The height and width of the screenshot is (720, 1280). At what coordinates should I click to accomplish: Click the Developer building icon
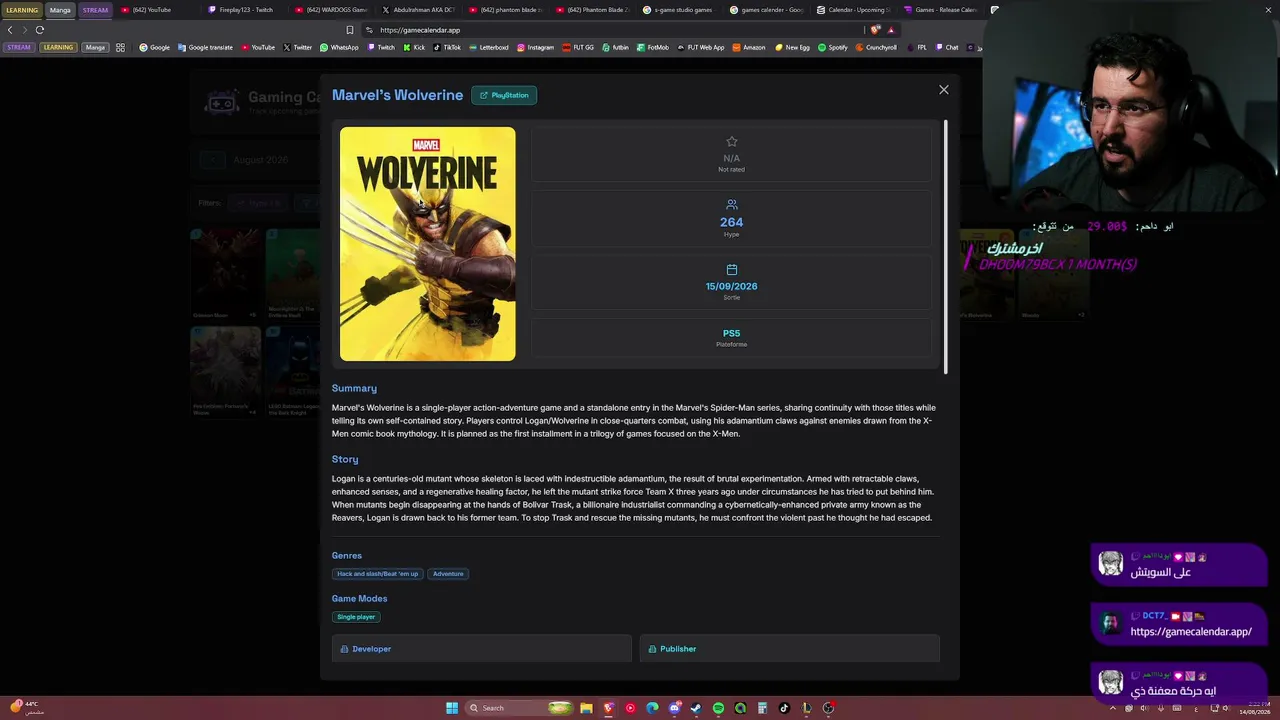344,649
